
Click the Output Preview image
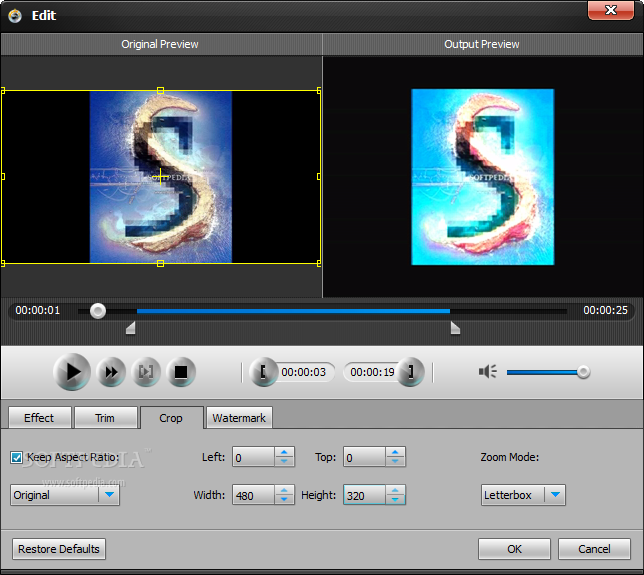483,177
